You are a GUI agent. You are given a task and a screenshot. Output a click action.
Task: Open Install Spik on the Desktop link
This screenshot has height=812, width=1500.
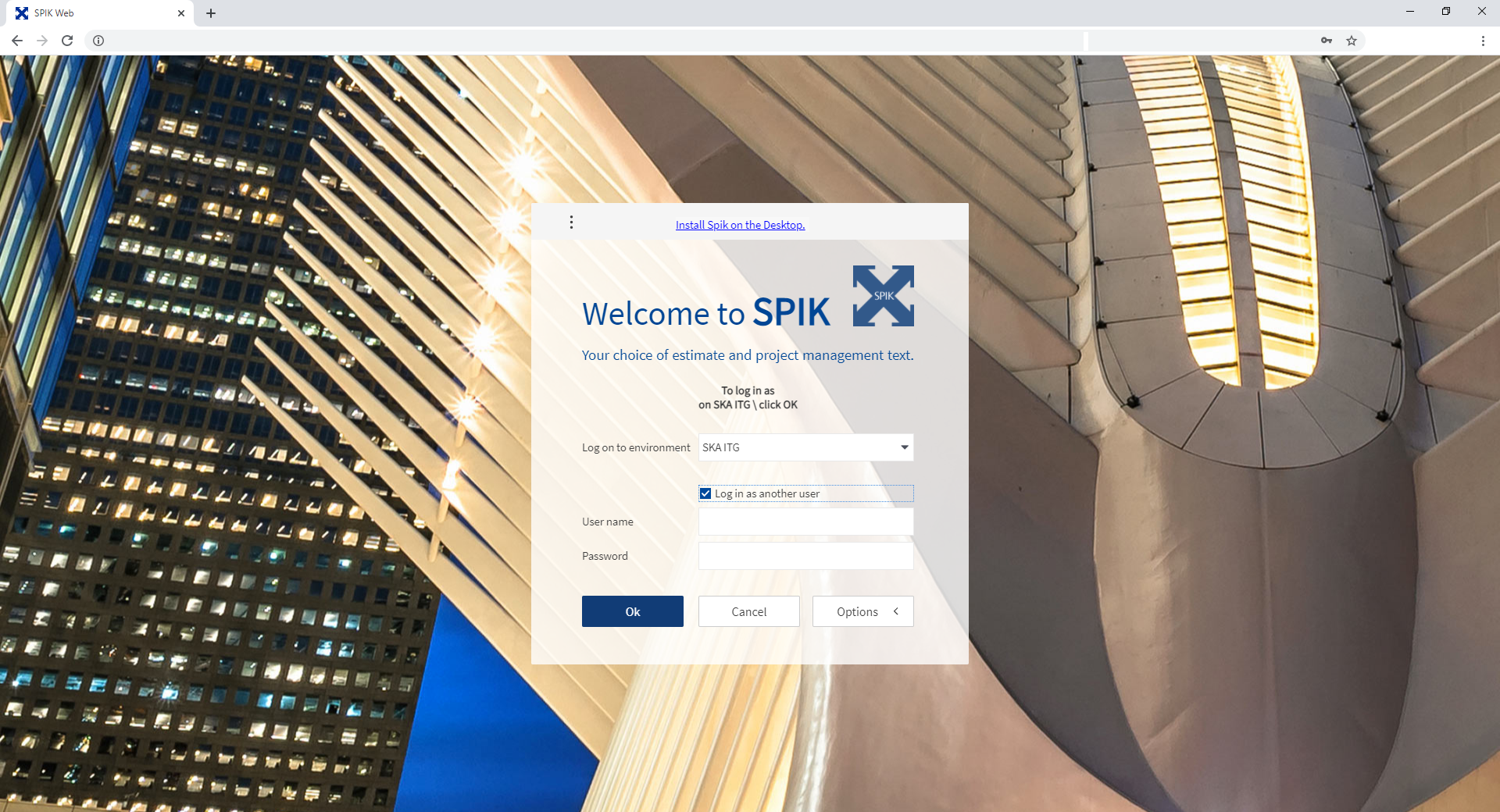(741, 225)
